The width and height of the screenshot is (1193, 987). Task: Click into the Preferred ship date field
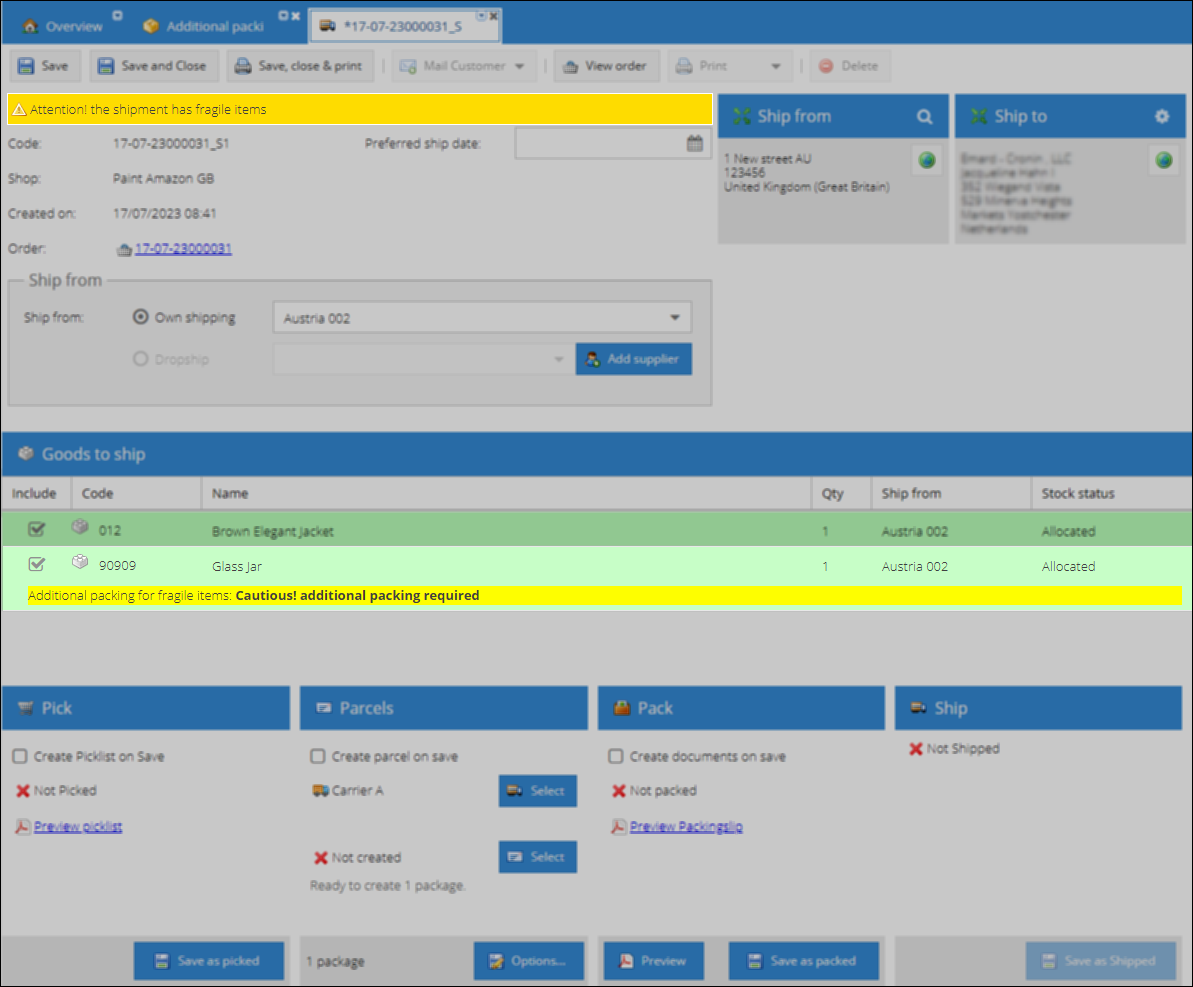click(x=601, y=143)
